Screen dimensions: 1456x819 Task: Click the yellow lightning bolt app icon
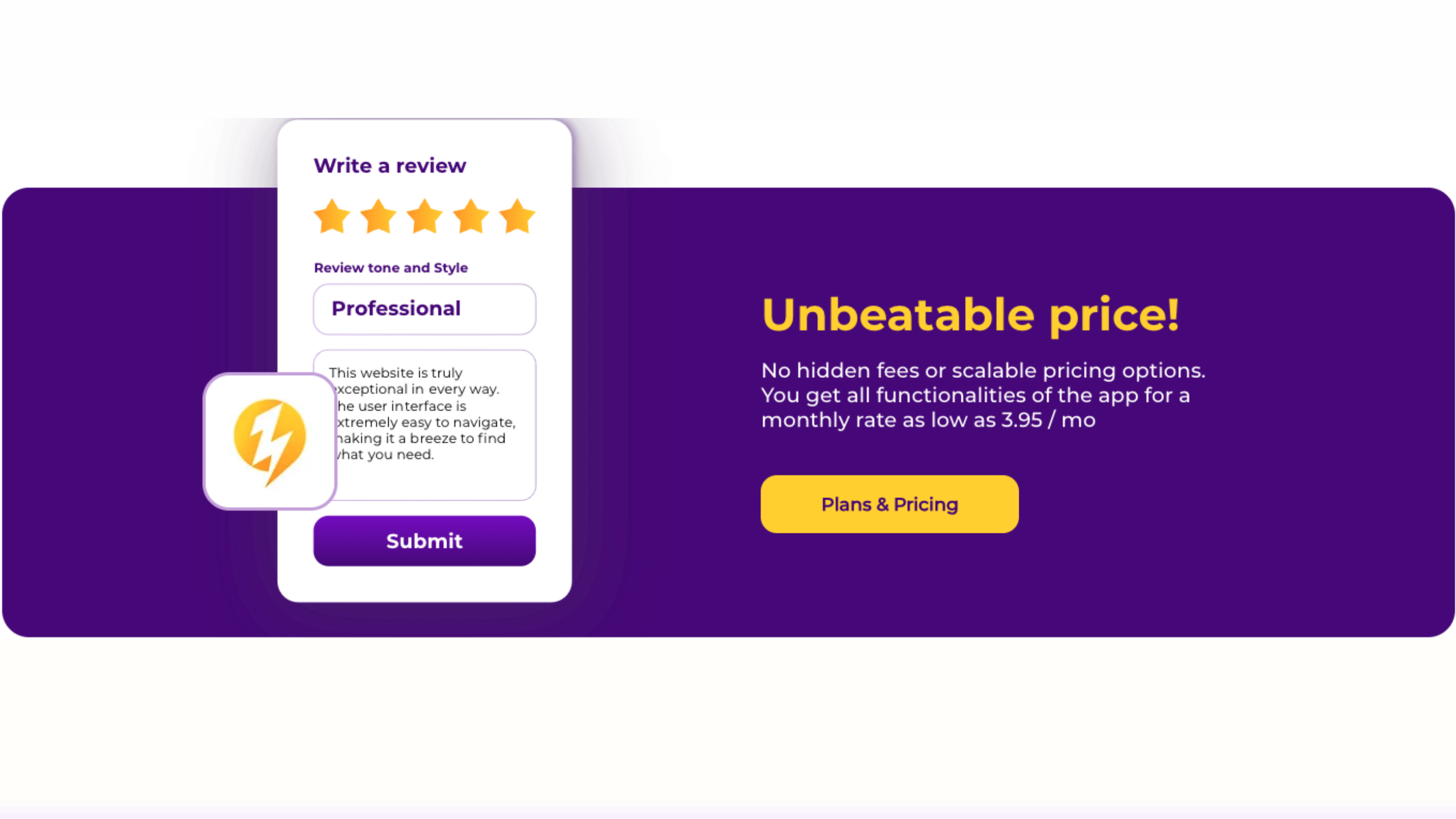pyautogui.click(x=270, y=441)
